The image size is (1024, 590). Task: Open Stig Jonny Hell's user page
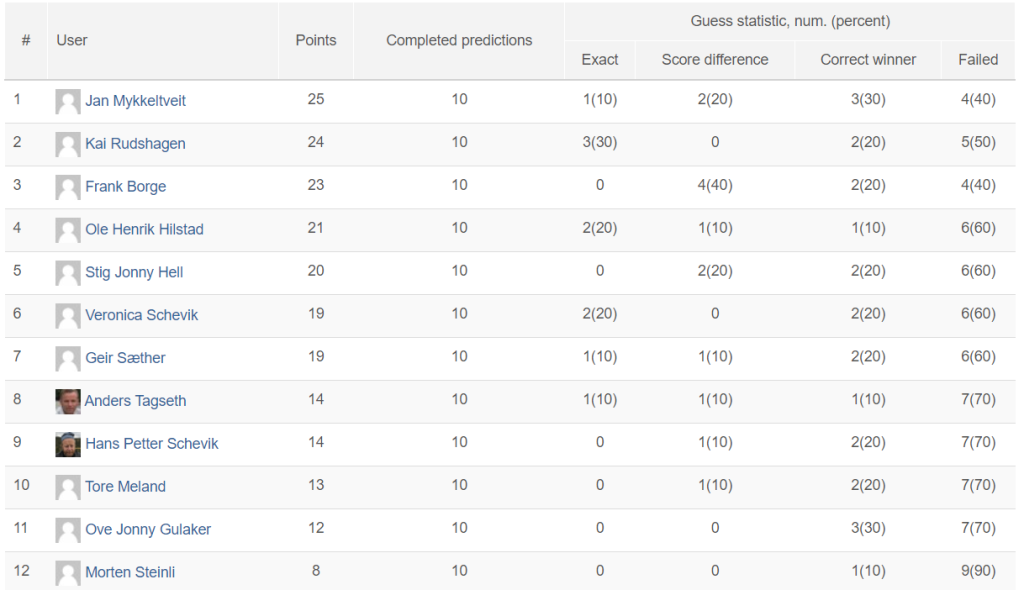coord(134,272)
